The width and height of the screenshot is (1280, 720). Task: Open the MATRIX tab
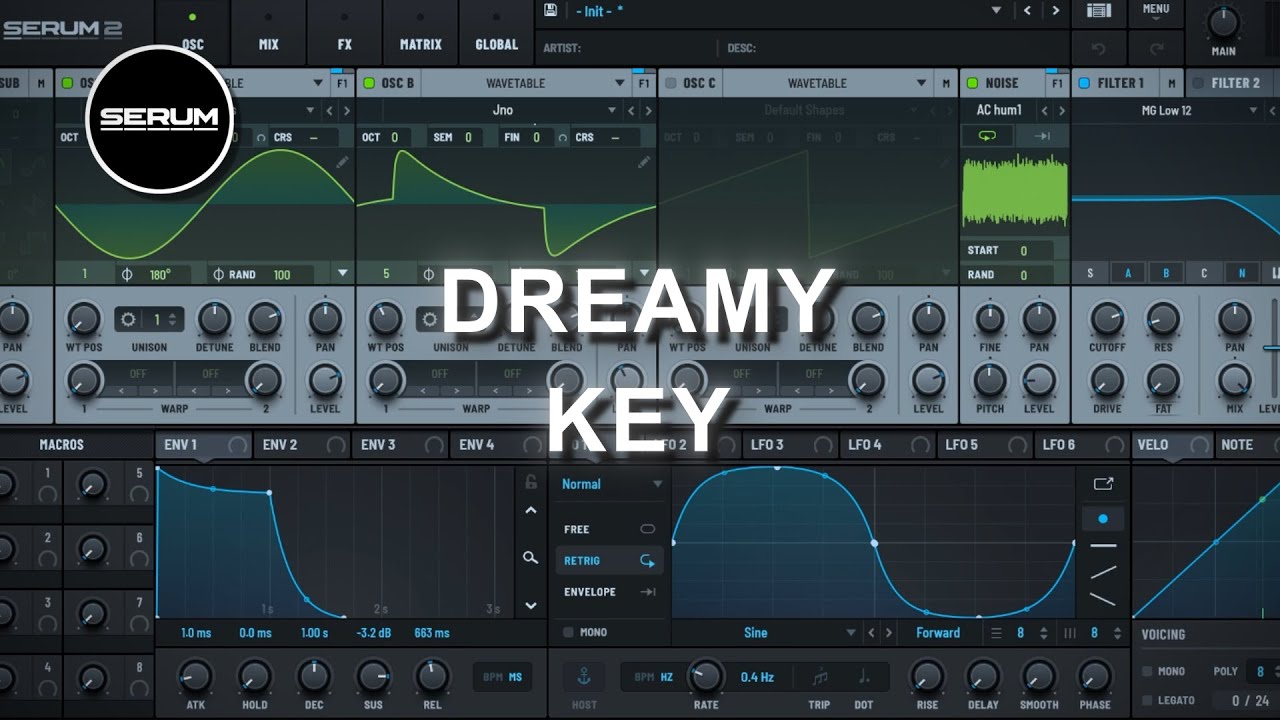421,32
